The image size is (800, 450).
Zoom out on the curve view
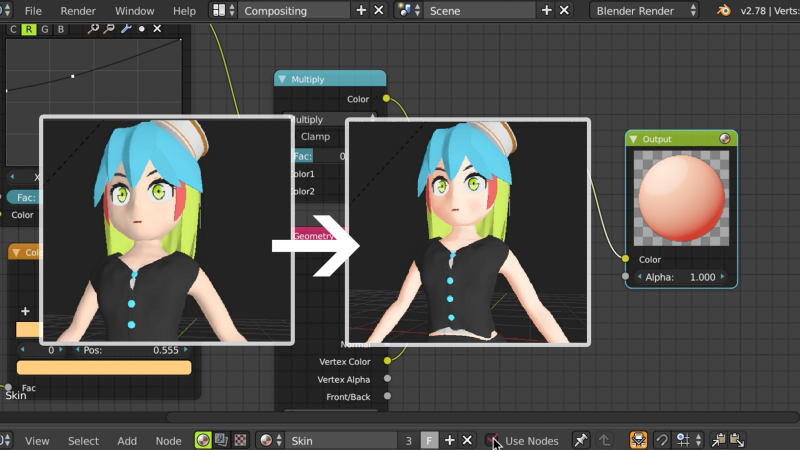[109, 29]
